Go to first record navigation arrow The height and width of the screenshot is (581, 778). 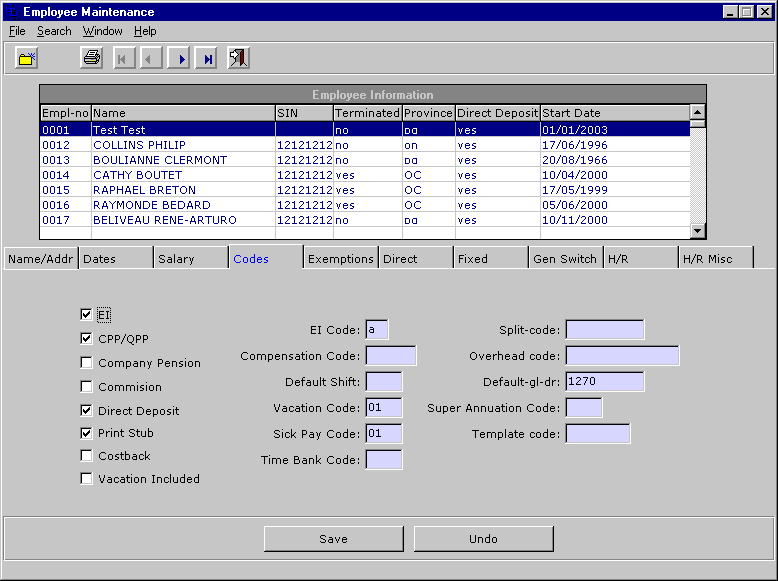point(124,59)
